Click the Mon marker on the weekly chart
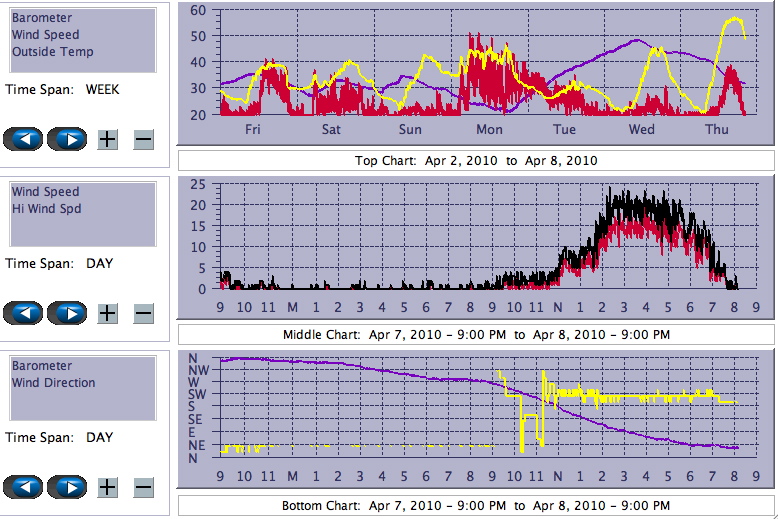Image resolution: width=778 pixels, height=519 pixels. tap(489, 130)
